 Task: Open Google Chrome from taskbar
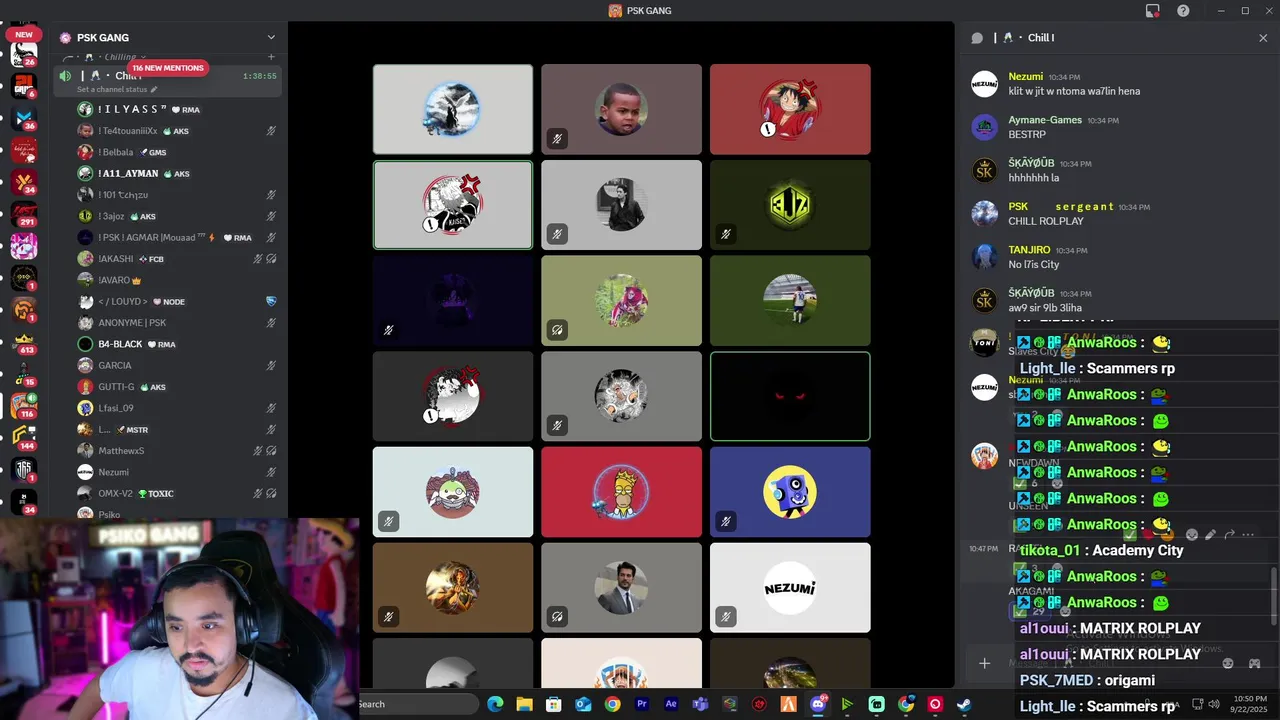[x=612, y=704]
